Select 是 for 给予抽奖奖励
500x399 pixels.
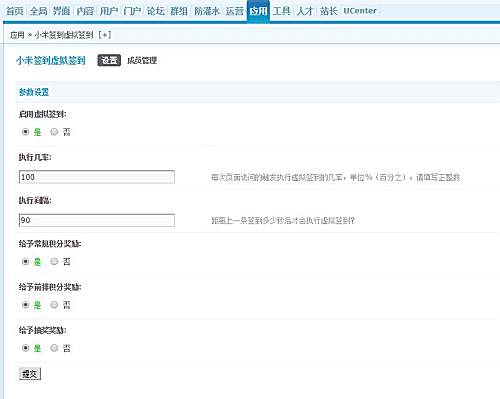point(25,348)
